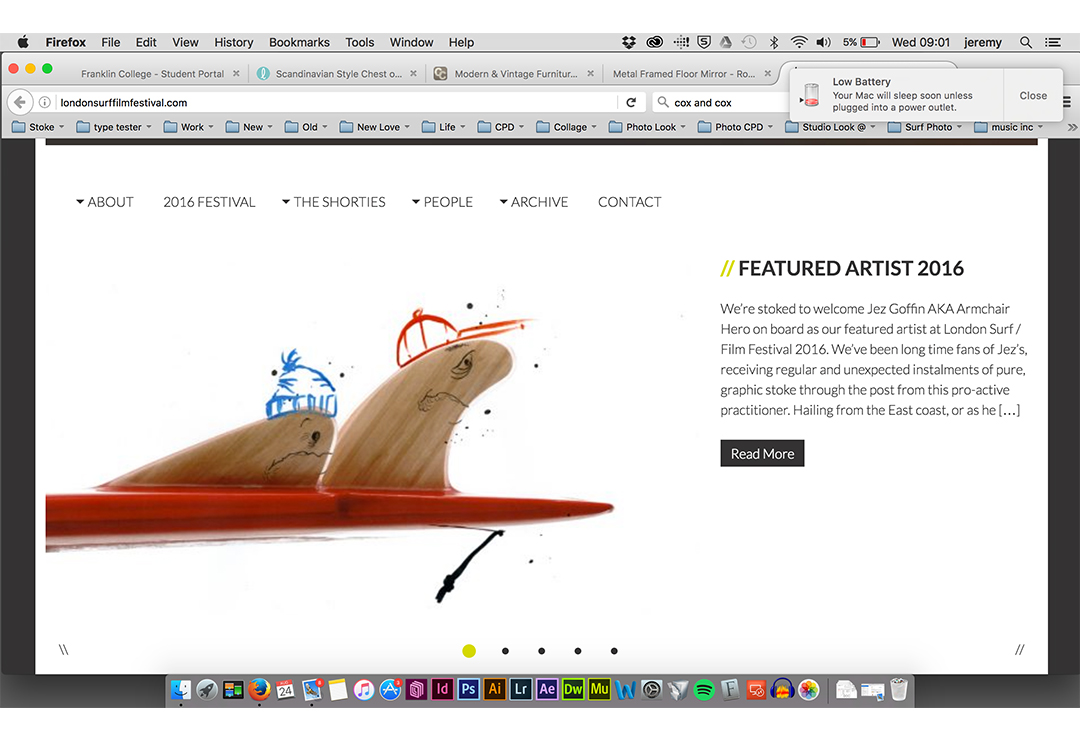This screenshot has width=1080, height=740.
Task: Expand THE SHORTIES navigation menu
Action: tap(334, 202)
